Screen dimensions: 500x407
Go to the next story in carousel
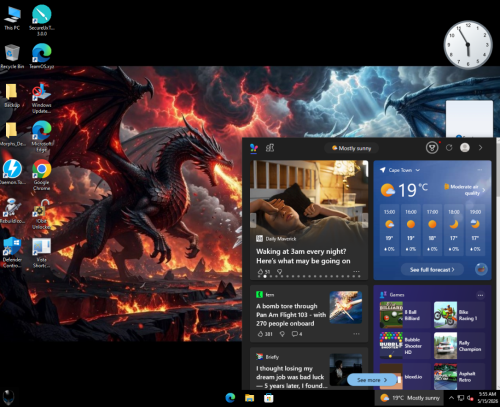click(365, 220)
